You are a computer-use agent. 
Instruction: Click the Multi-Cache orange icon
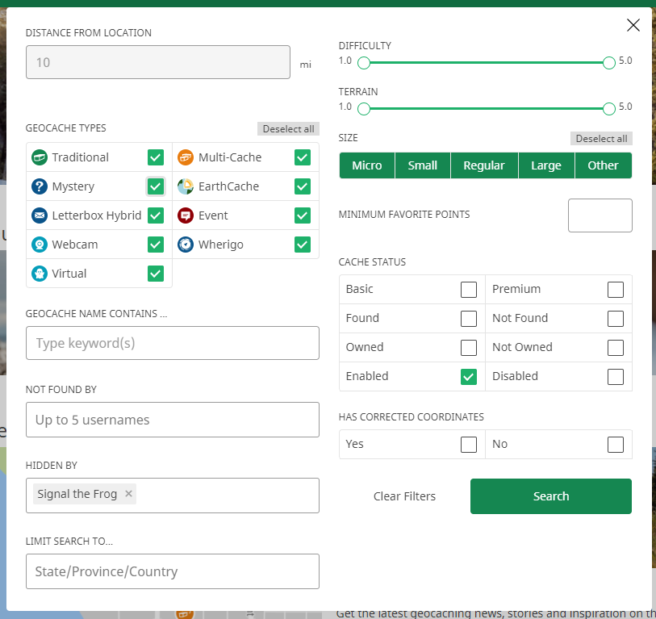click(x=185, y=157)
